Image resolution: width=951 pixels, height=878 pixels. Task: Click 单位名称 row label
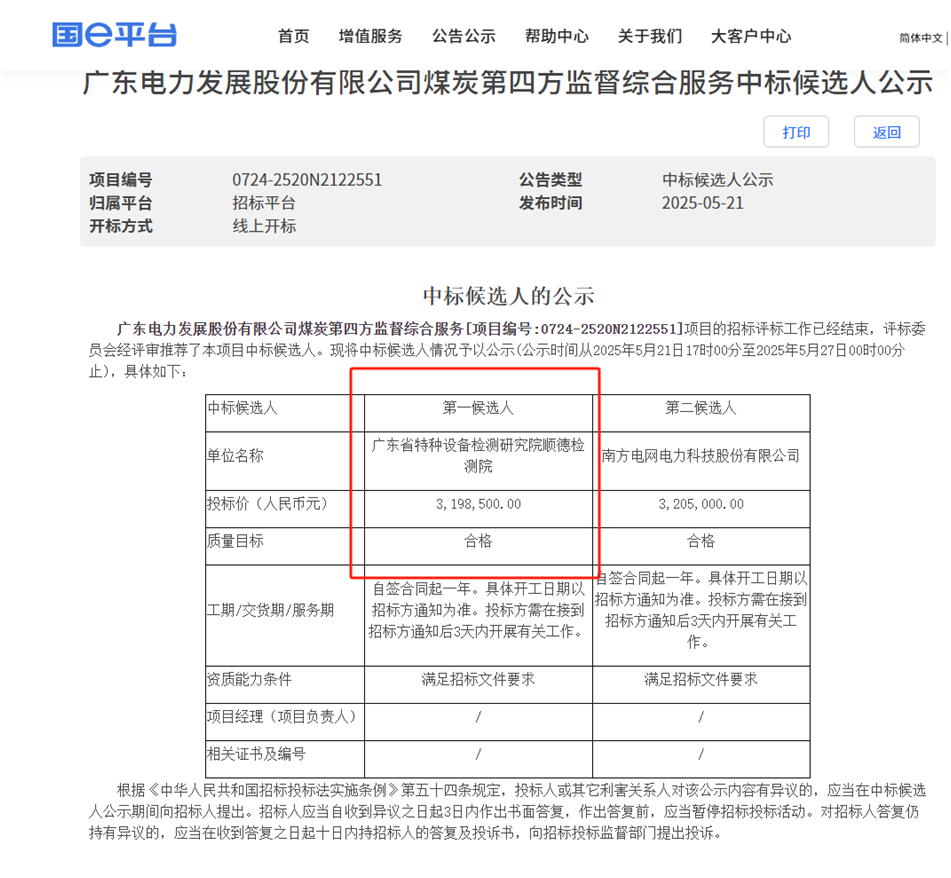click(x=235, y=456)
